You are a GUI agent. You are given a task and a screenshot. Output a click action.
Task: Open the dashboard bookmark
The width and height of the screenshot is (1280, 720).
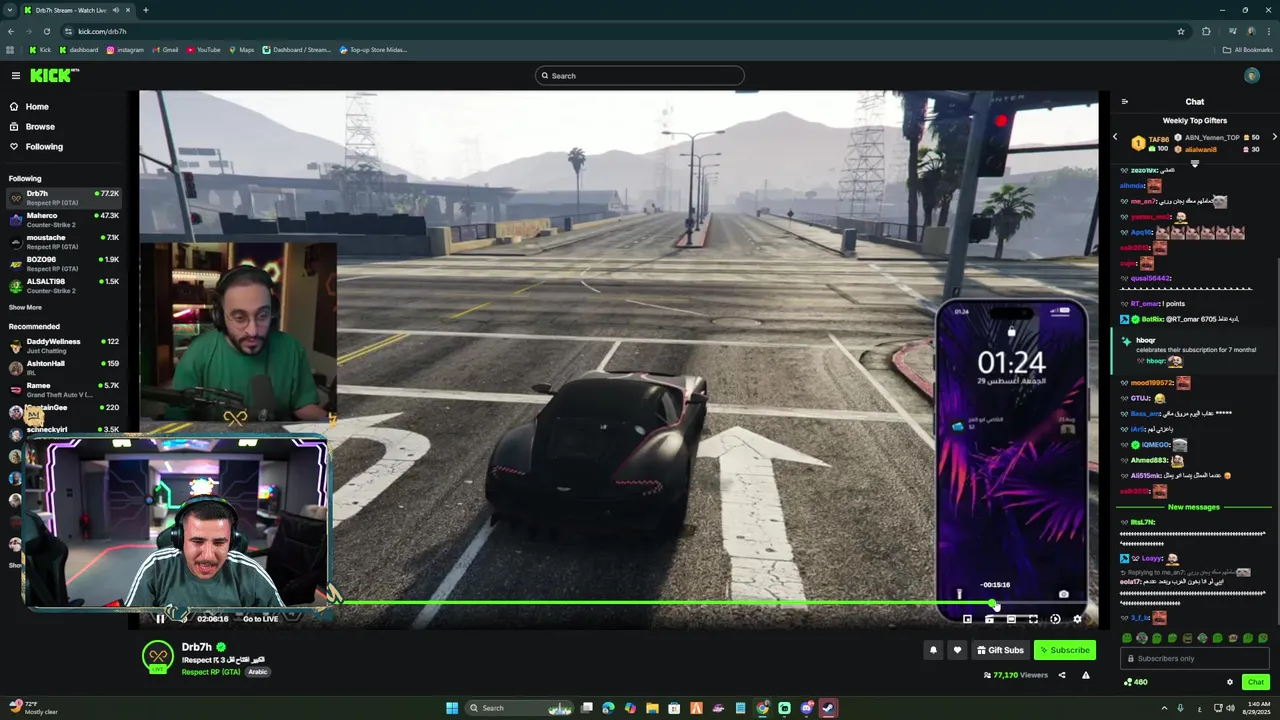pos(79,50)
